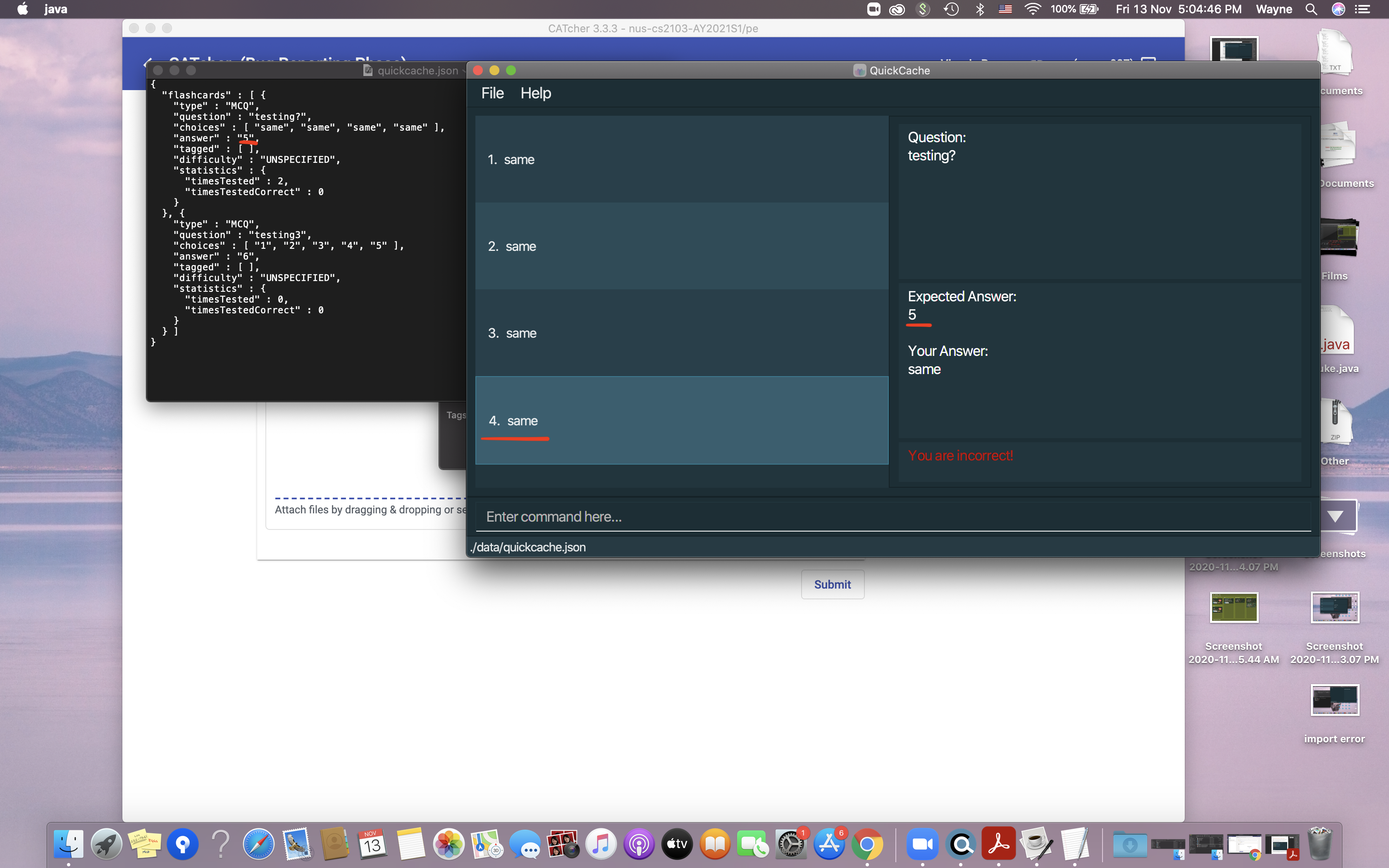Open System Preferences in the dock

[x=791, y=844]
